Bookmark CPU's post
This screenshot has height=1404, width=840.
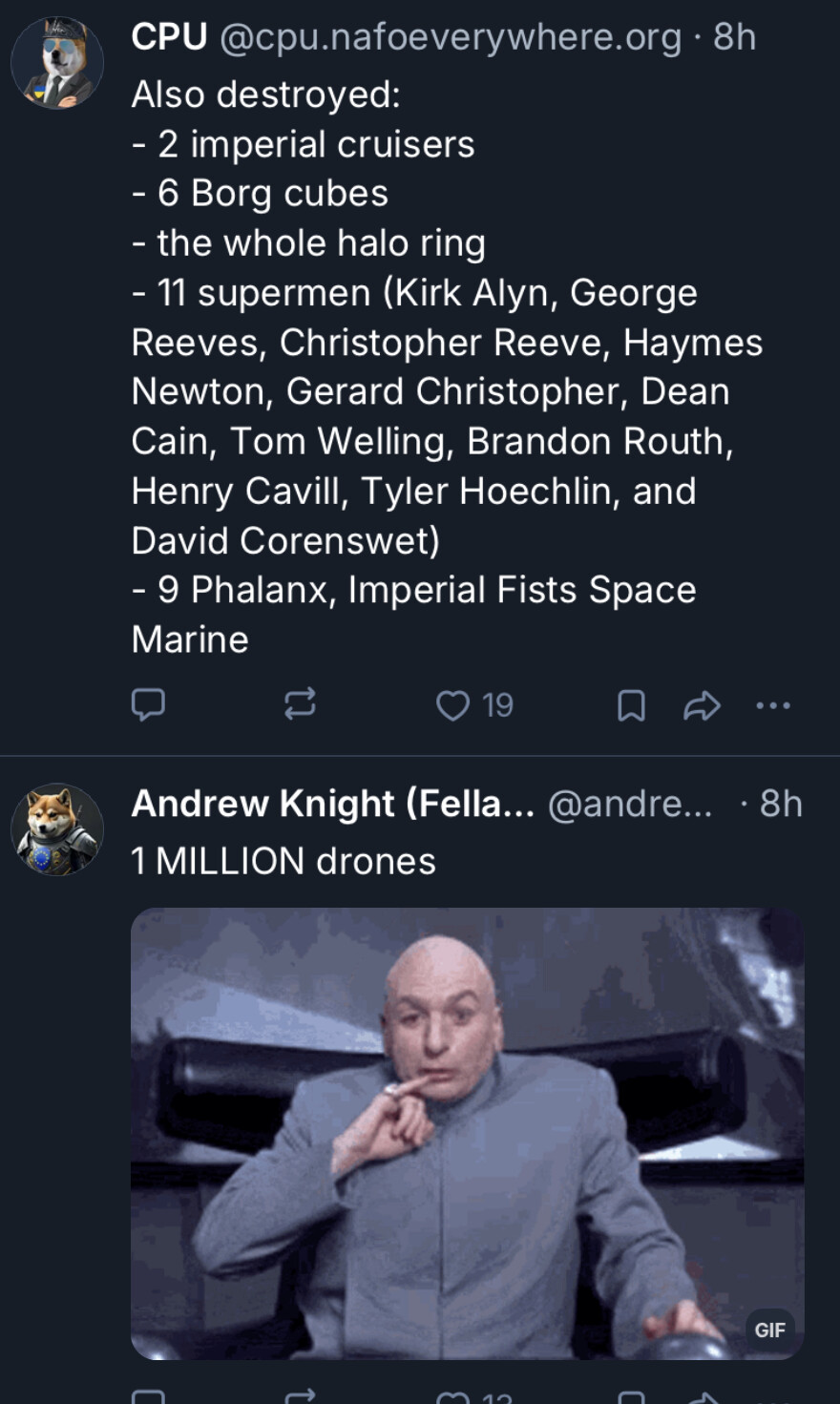click(631, 706)
